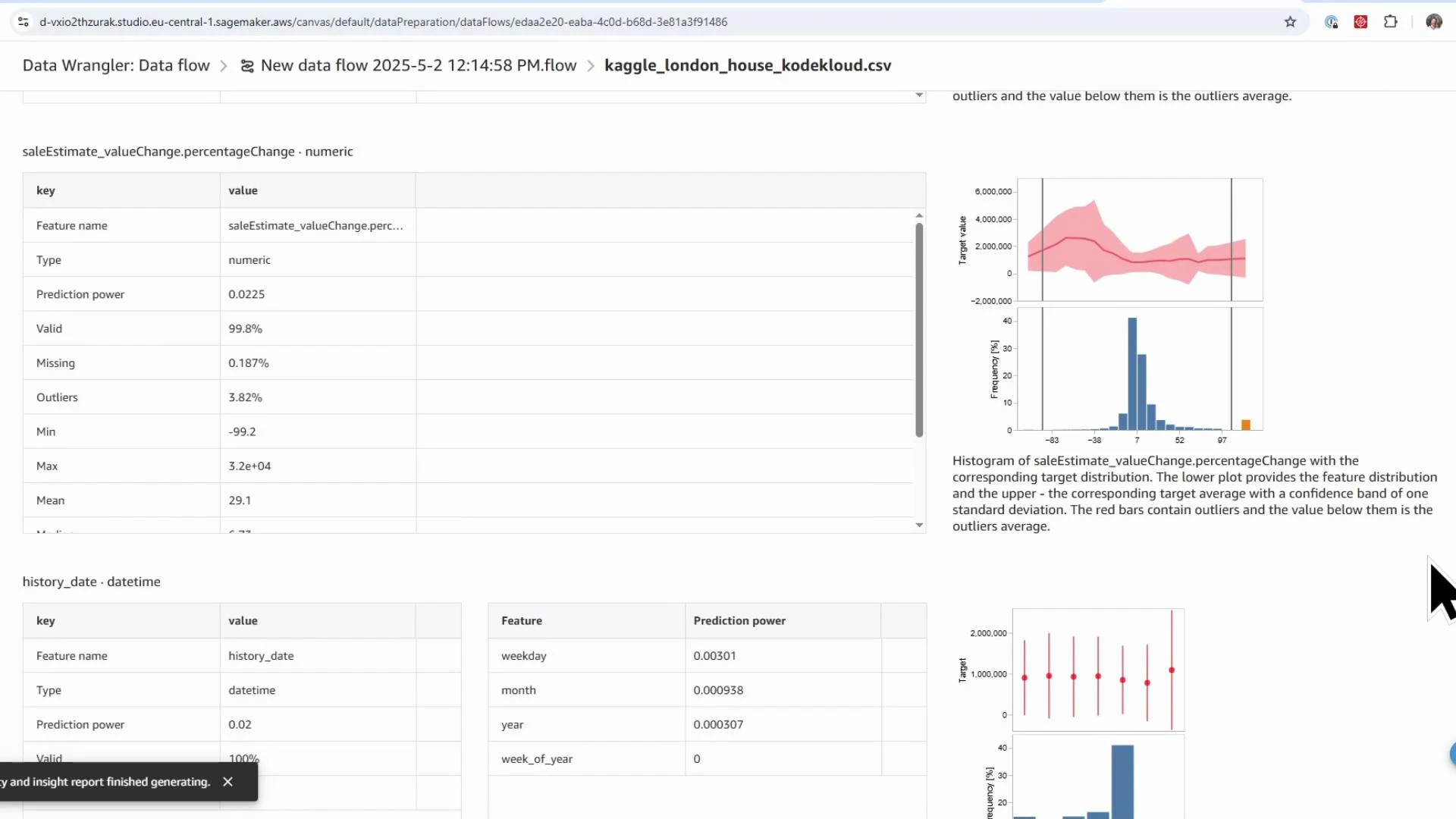
Task: Click the scroll-down arrow of the statistics table
Action: click(919, 525)
